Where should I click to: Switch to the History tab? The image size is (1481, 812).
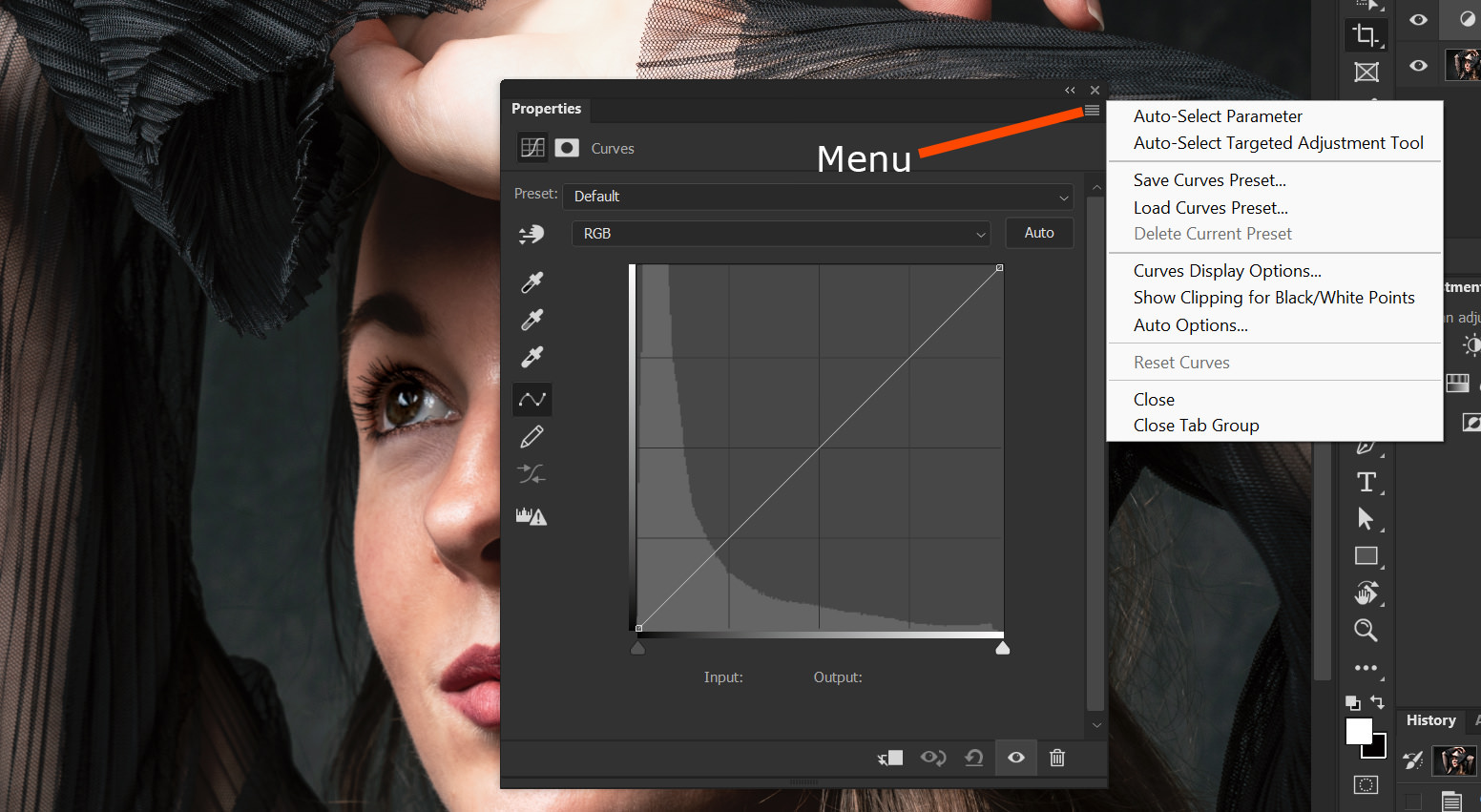point(1430,720)
